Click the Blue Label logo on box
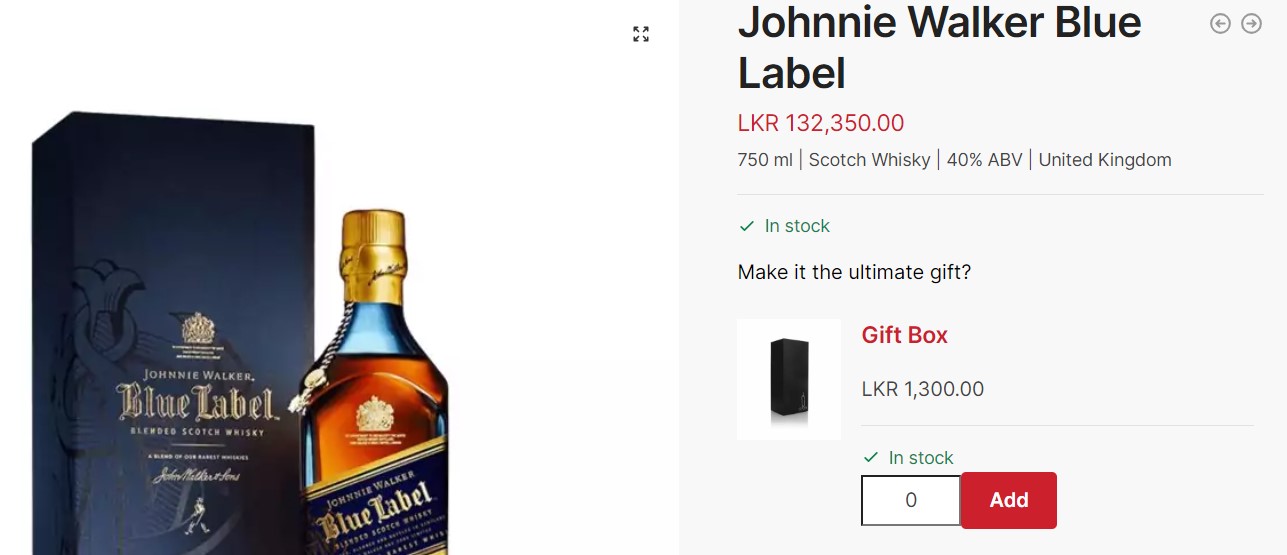Image resolution: width=1287 pixels, height=555 pixels. click(196, 404)
